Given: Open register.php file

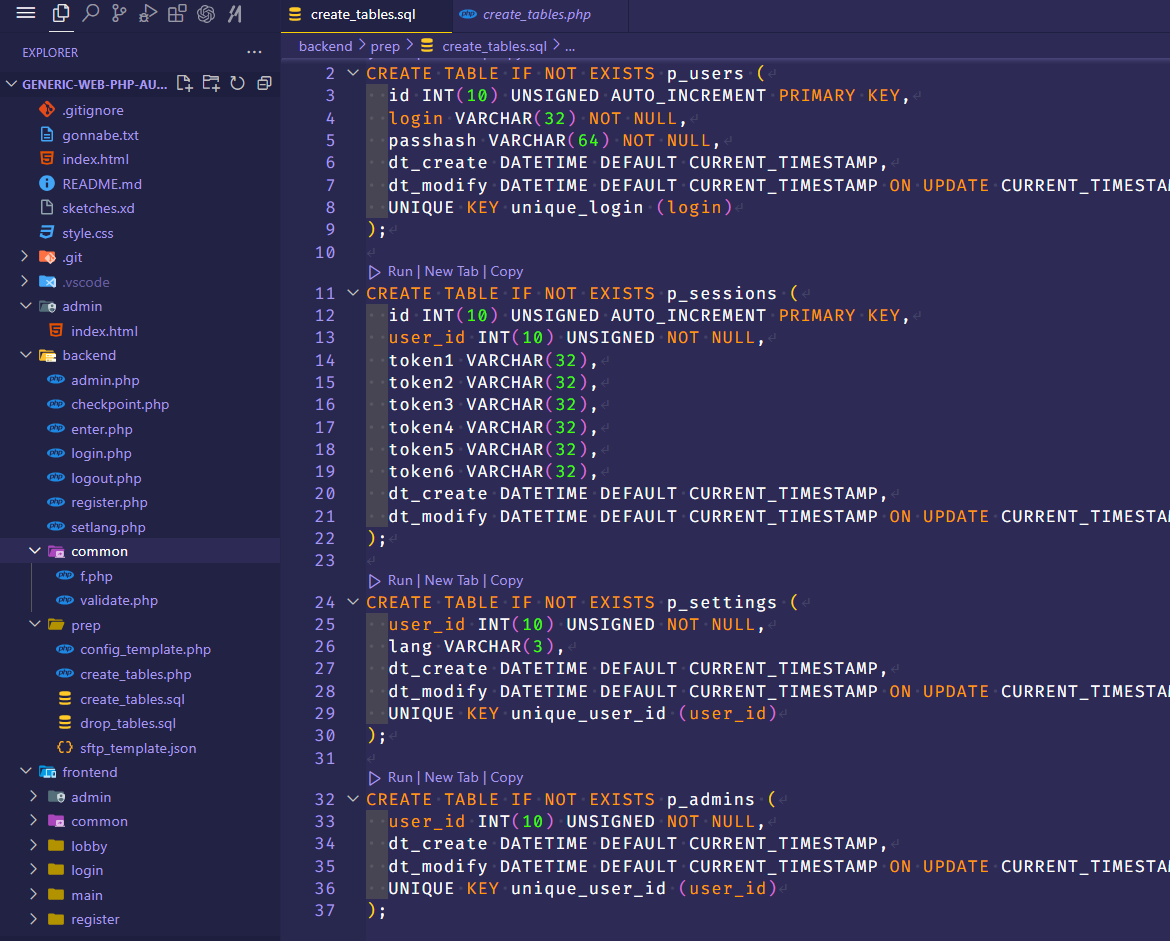Looking at the screenshot, I should 109,503.
